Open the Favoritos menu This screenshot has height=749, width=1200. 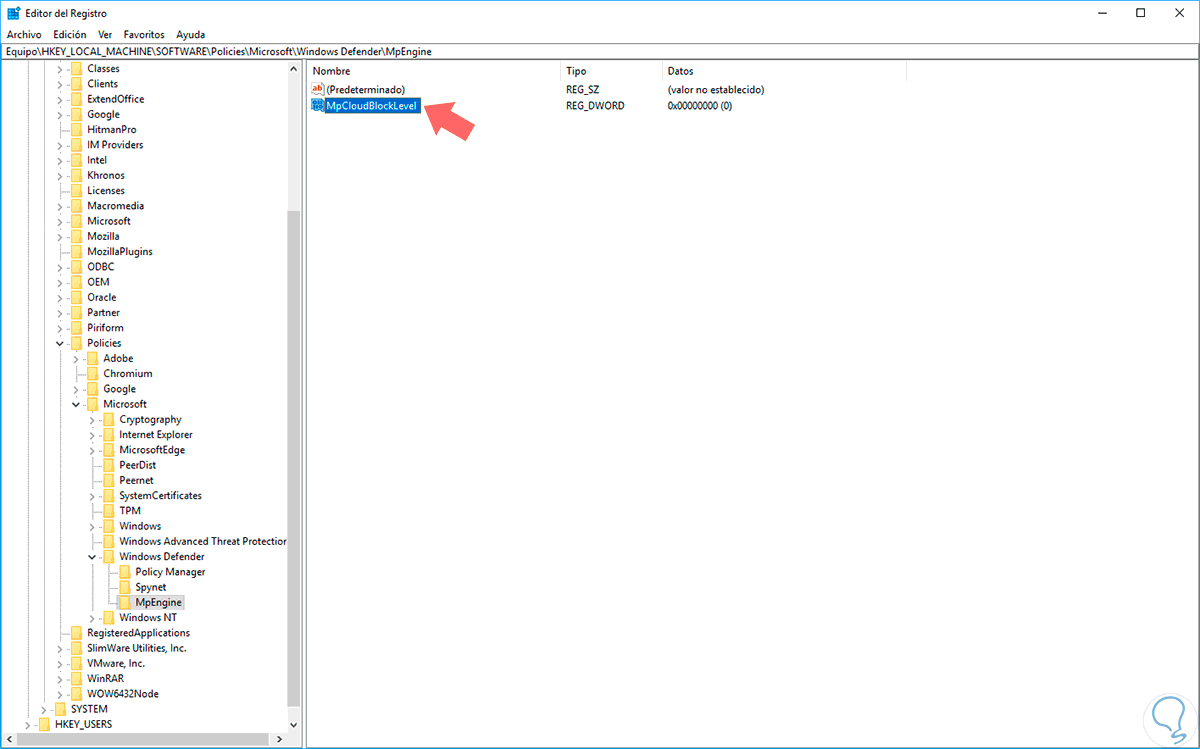144,34
